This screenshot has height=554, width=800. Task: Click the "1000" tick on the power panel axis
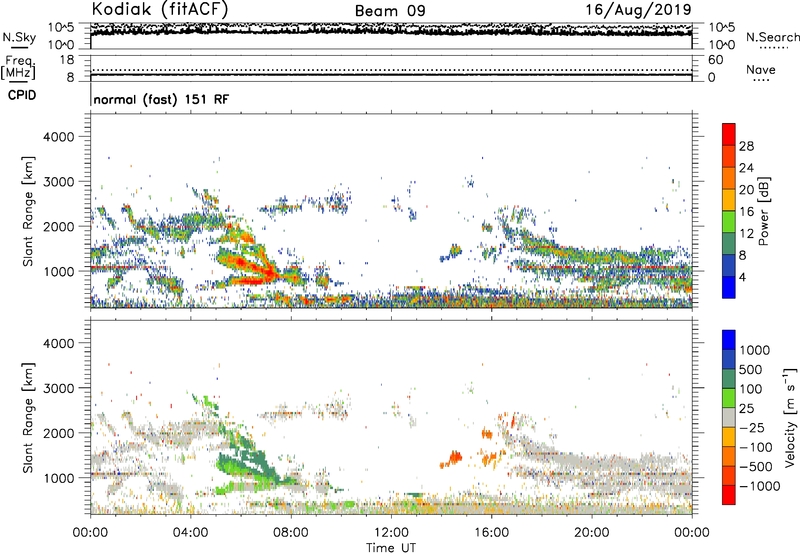58,271
